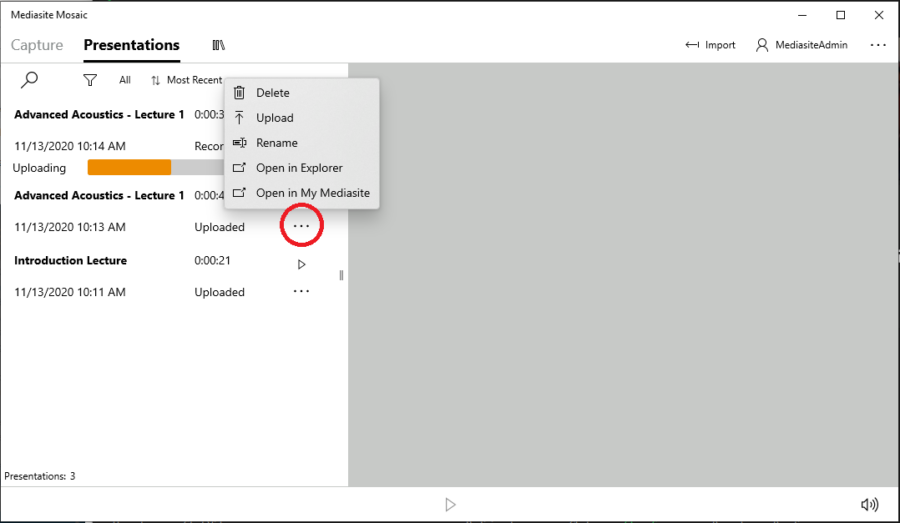
Task: Click the volume speaker icon
Action: coord(870,505)
